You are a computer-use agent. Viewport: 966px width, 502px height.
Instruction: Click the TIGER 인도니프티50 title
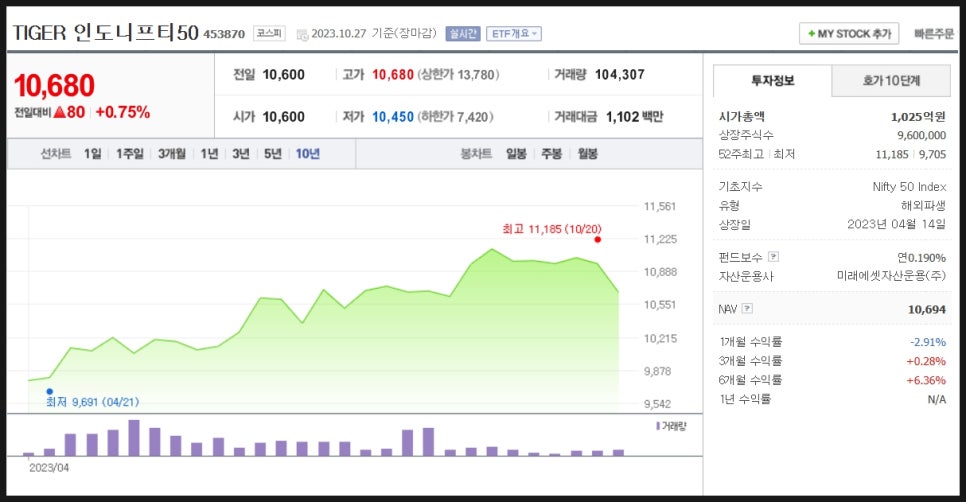[105, 33]
